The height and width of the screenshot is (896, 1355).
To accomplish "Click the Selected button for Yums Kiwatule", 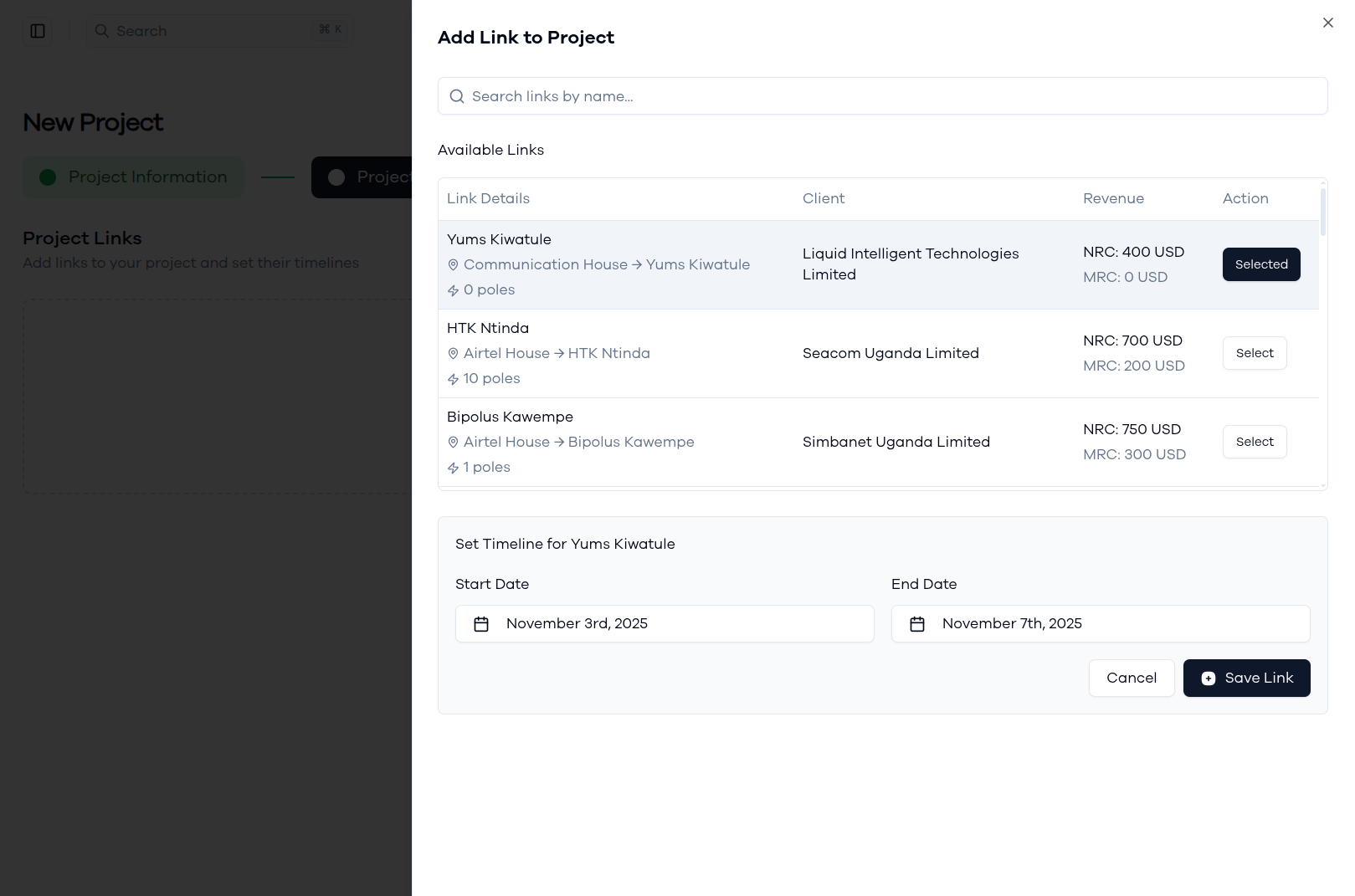I will (1261, 264).
